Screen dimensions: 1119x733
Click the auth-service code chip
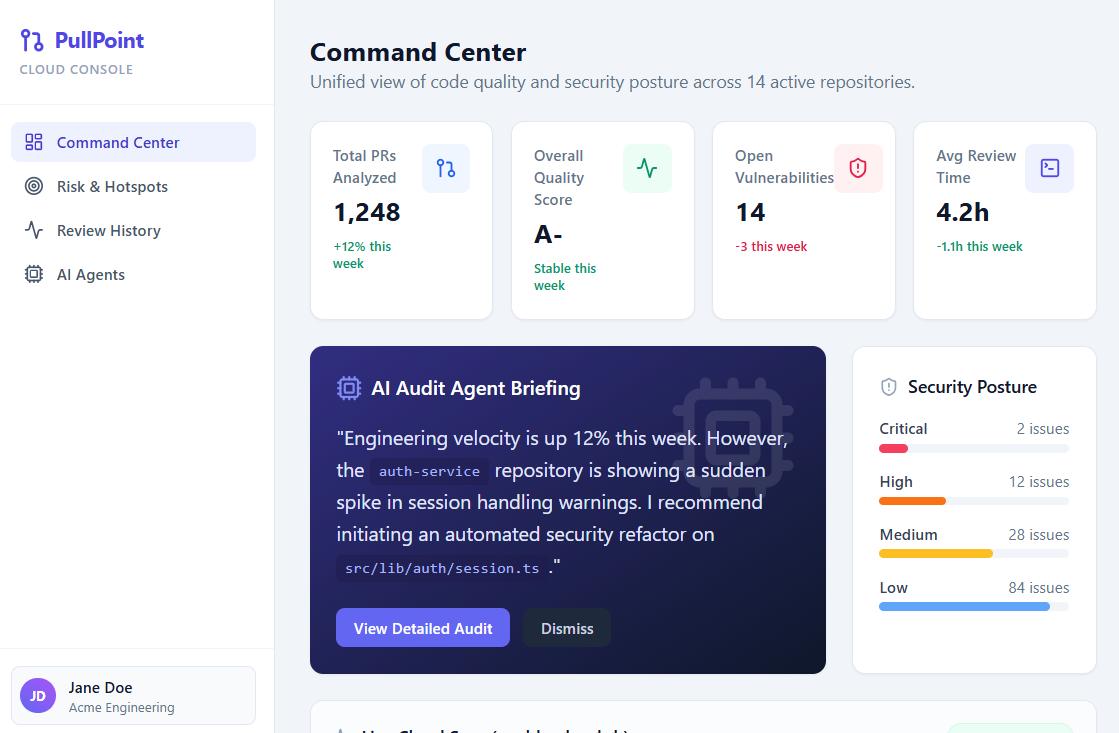click(429, 470)
